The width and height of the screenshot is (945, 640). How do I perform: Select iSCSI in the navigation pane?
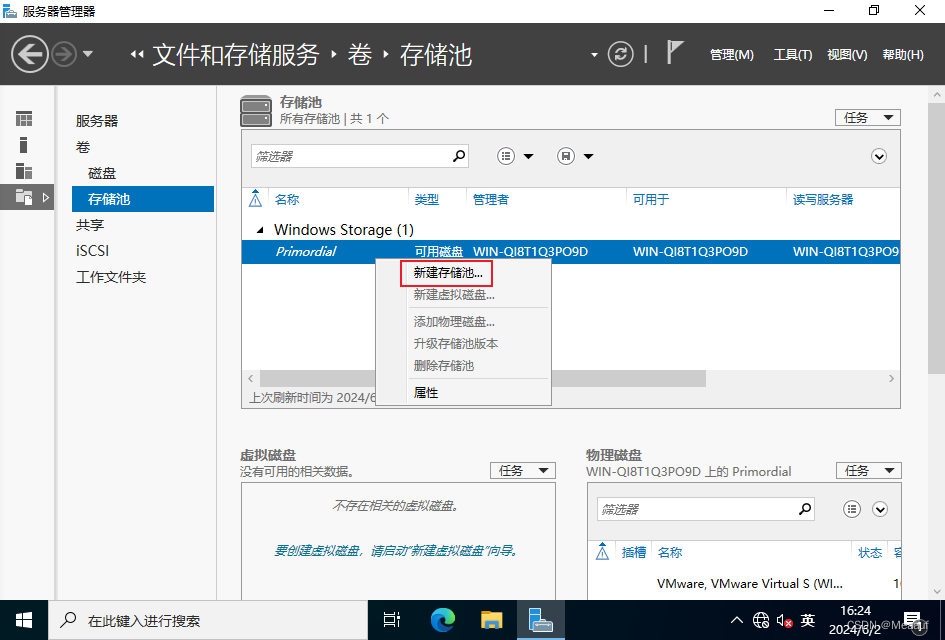click(92, 251)
